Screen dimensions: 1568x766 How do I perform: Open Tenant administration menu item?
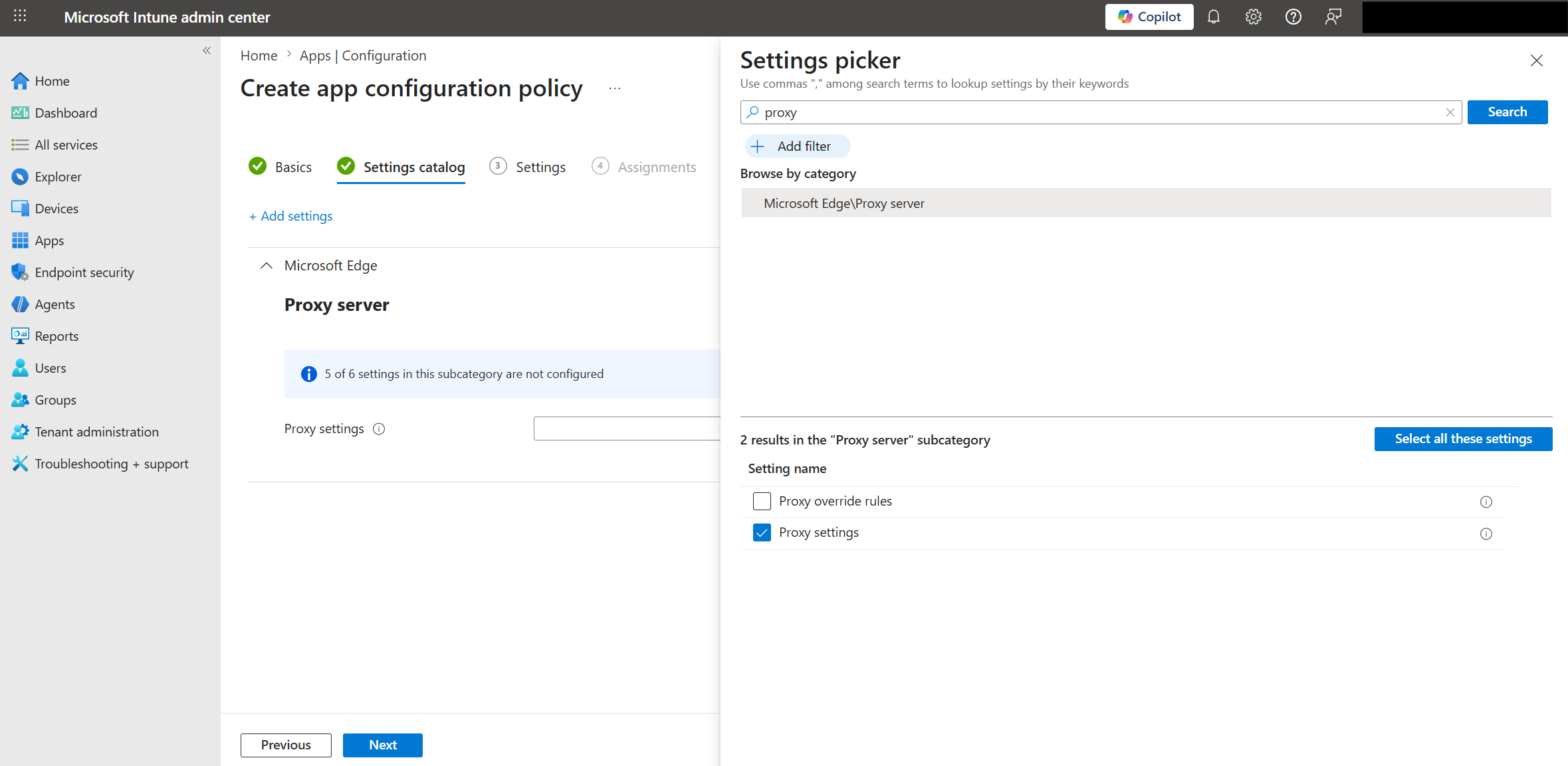pos(97,432)
